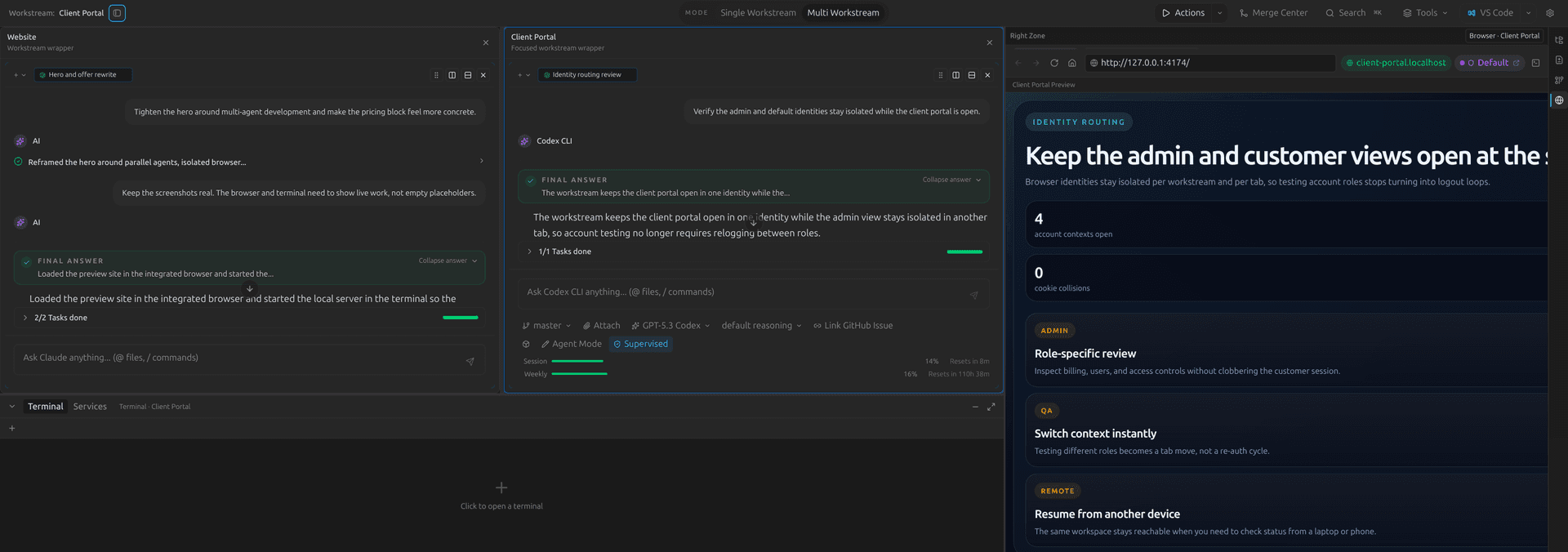Toggle Supervised mode
Screen dimensions: 1568x552
(x=641, y=345)
